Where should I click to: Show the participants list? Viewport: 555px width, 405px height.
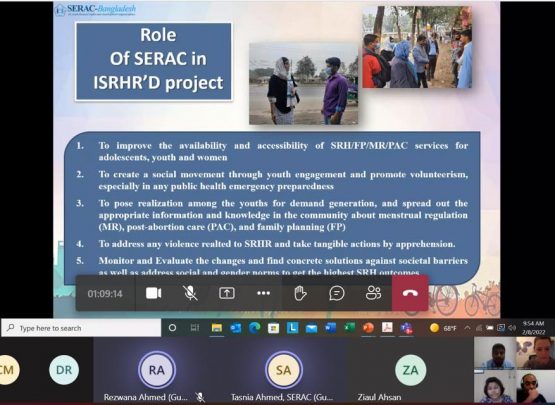(373, 293)
